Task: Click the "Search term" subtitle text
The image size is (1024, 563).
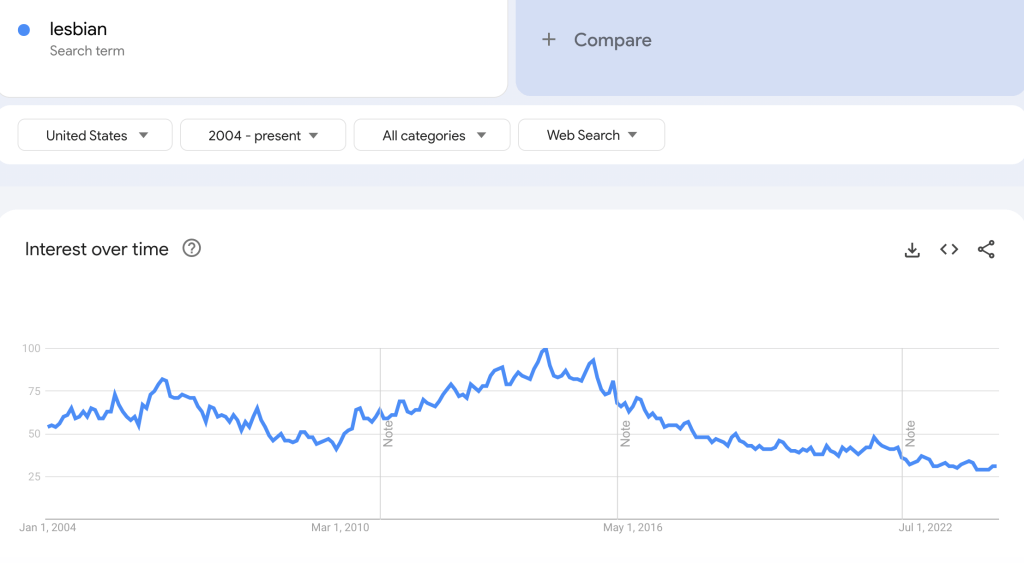Action: (87, 51)
